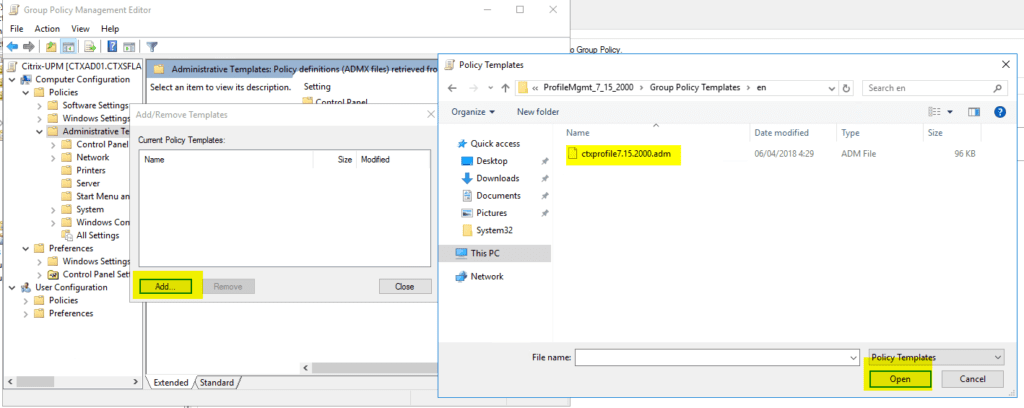This screenshot has width=1024, height=408.
Task: Click the Modified column header in template list
Action: (393, 159)
